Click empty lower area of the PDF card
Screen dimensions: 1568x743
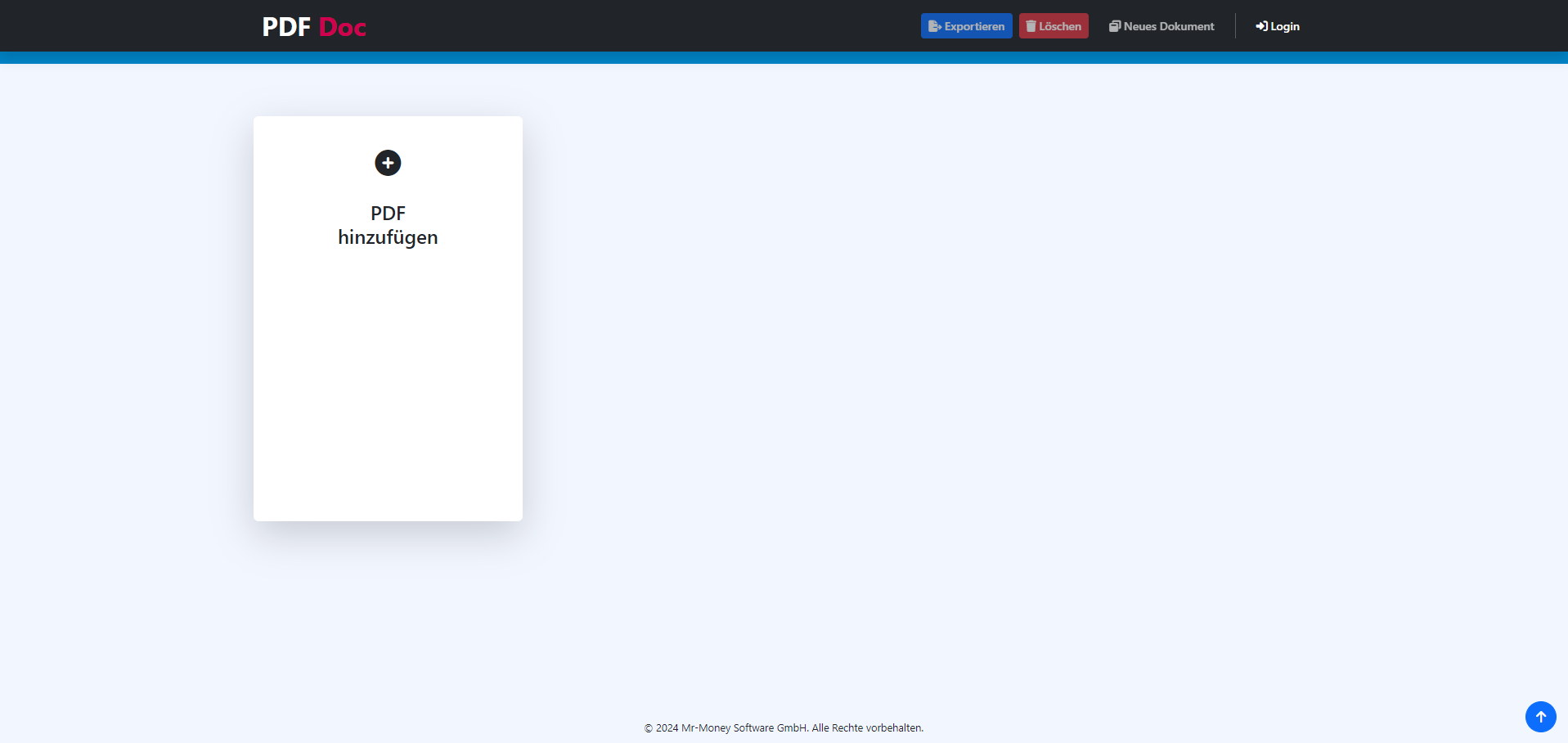(x=388, y=409)
